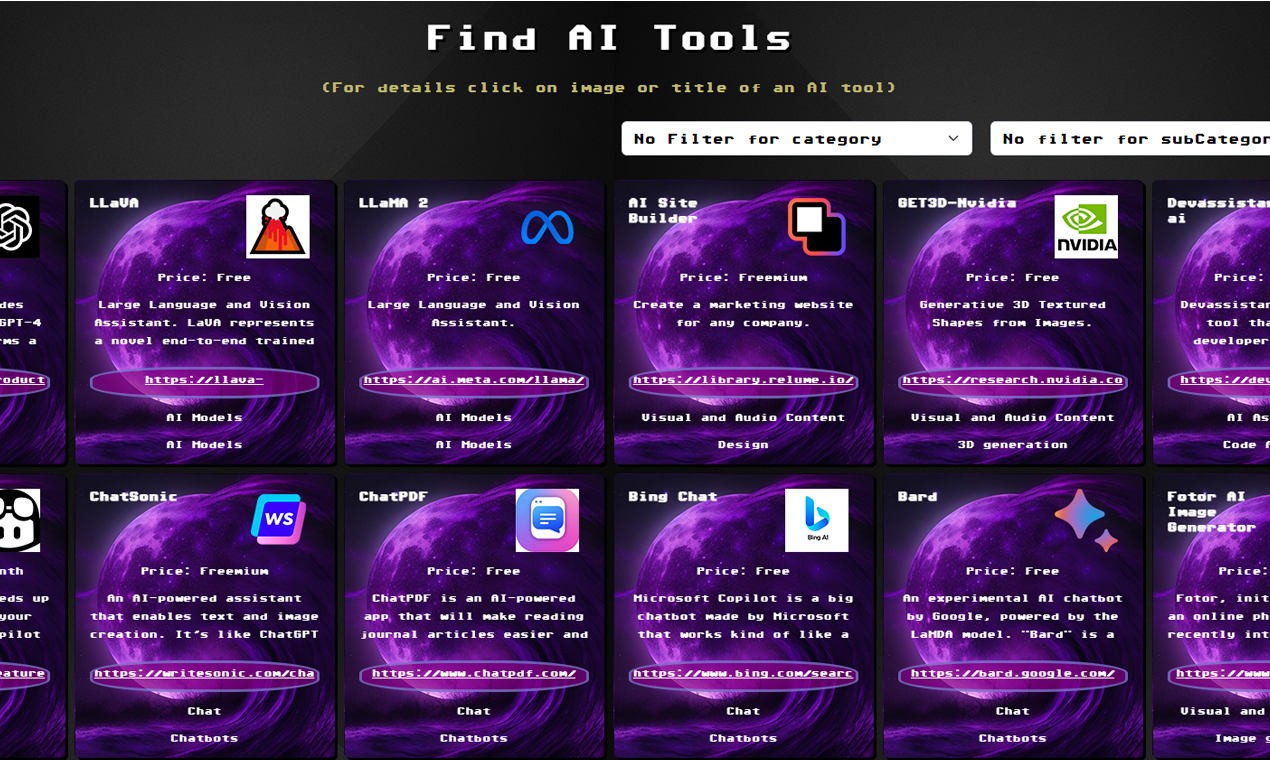The width and height of the screenshot is (1270, 760).
Task: Click 'An AI-powered assistant' ChatSonic description
Action: coord(204,617)
